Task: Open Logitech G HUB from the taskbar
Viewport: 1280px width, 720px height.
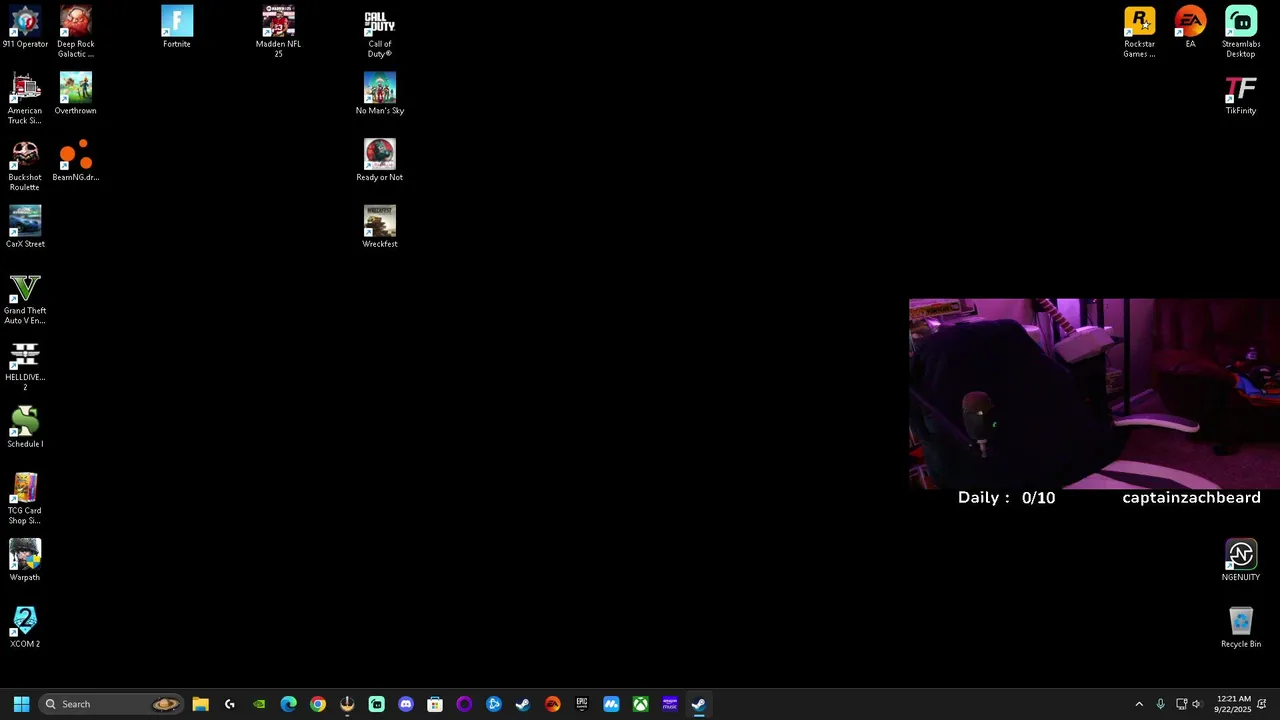Action: 230,704
